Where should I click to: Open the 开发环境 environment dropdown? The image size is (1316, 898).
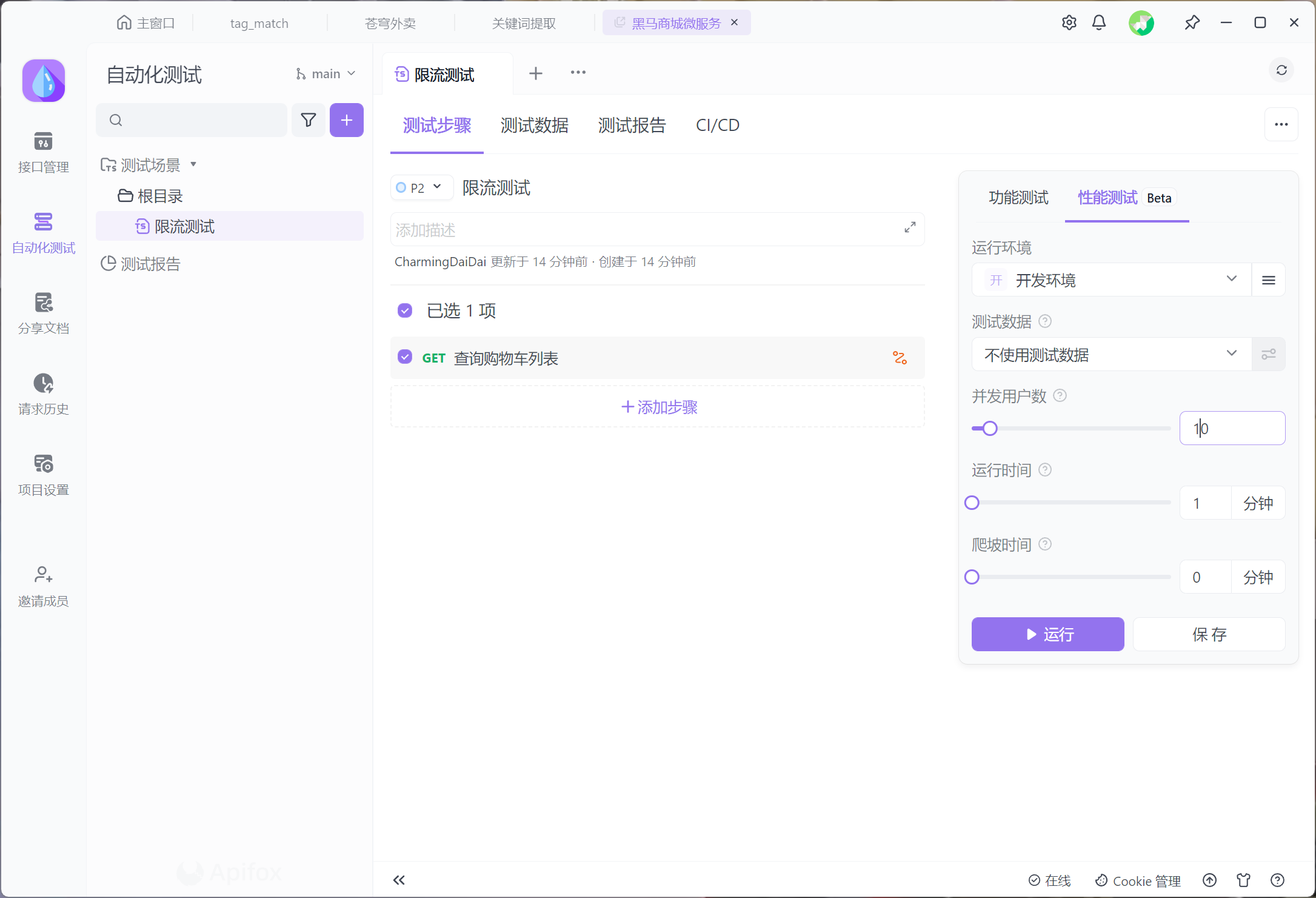point(1111,280)
